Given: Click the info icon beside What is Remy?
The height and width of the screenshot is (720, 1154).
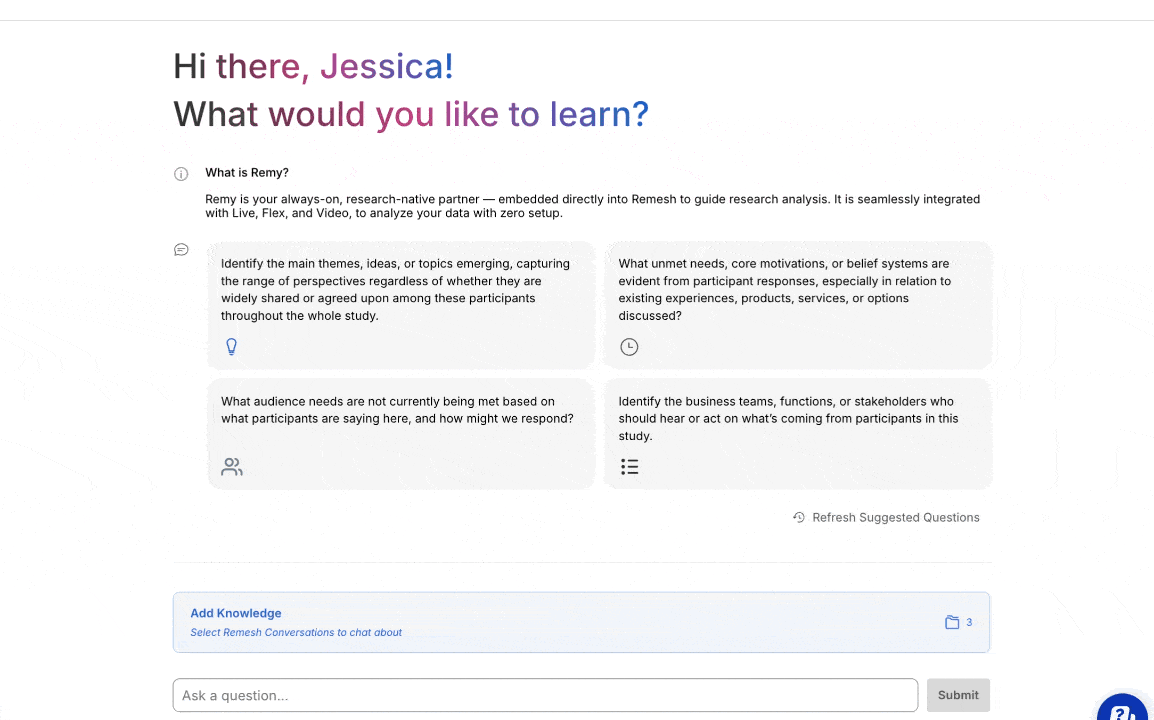Looking at the screenshot, I should [181, 174].
